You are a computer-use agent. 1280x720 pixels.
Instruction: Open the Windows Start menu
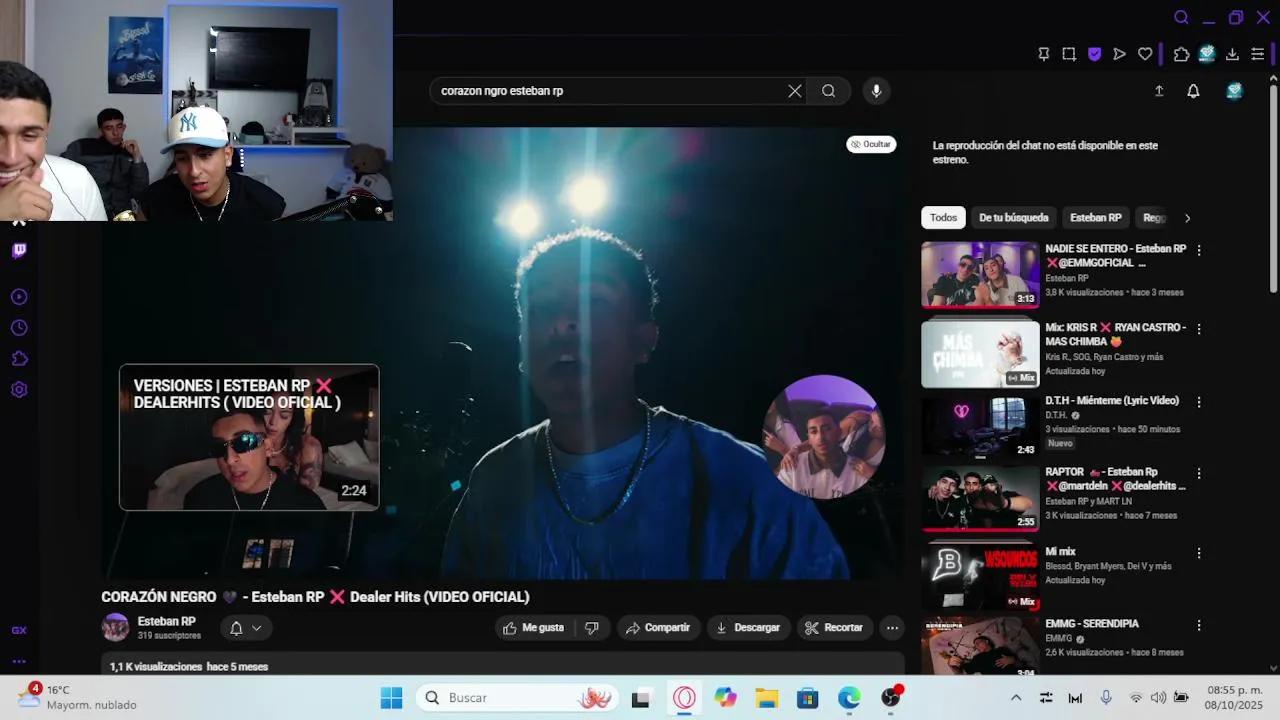click(391, 698)
